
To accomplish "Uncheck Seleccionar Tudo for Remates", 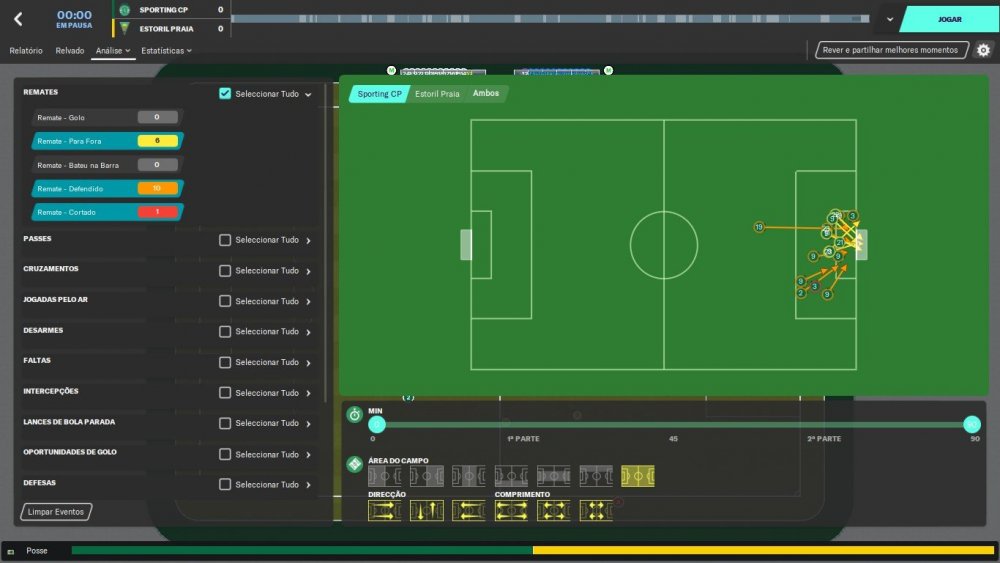I will [224, 94].
